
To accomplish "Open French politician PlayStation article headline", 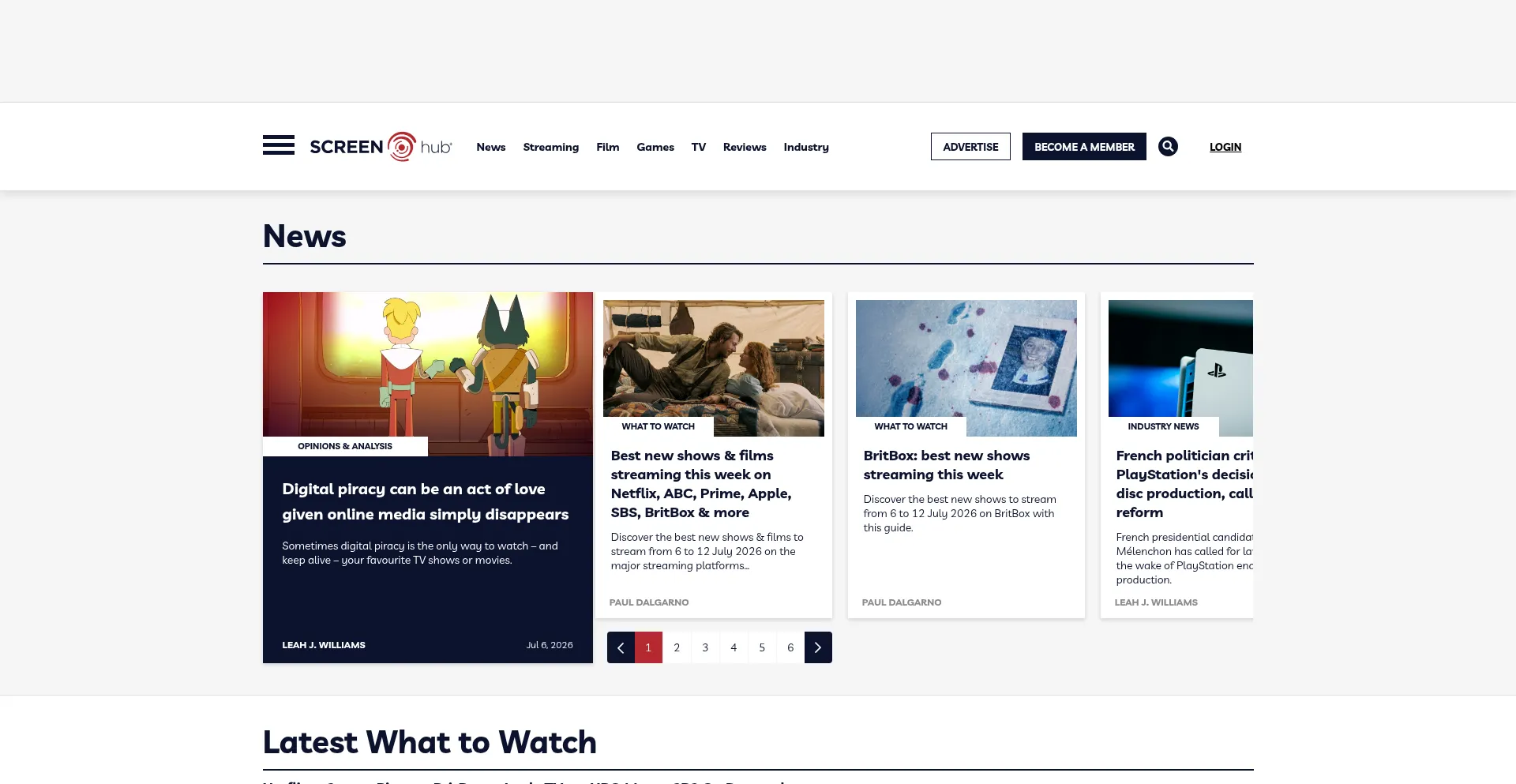I will 1184,484.
